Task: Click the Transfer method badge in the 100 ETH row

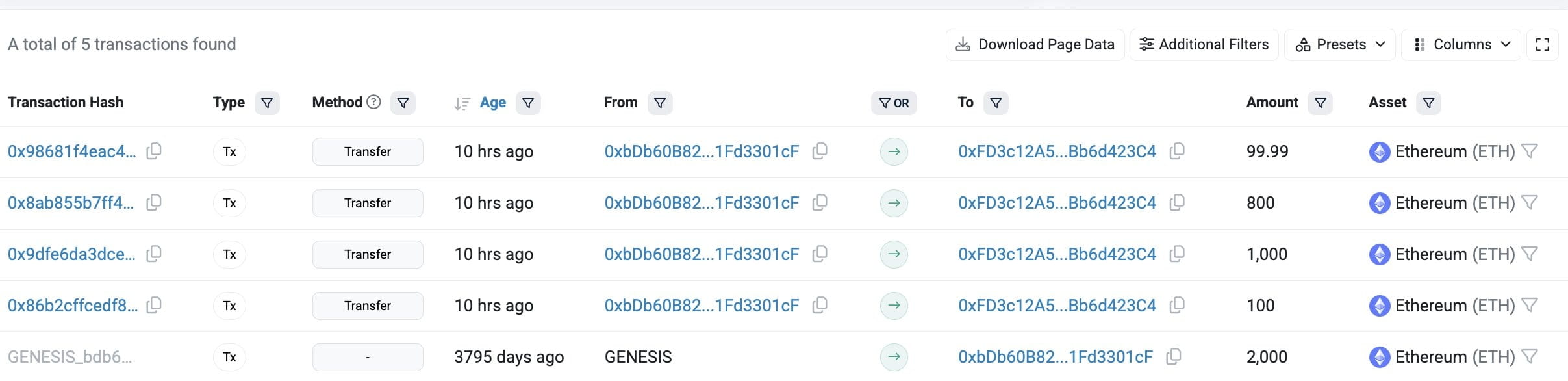Action: tap(368, 306)
